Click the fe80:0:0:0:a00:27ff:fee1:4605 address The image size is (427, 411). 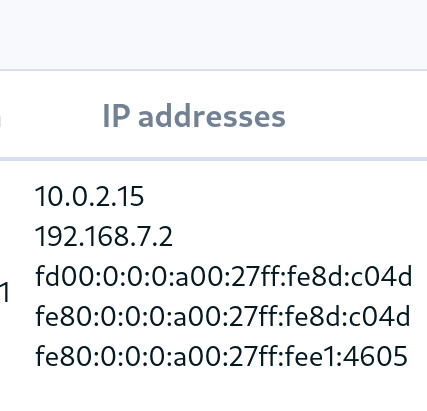pyautogui.click(x=221, y=356)
